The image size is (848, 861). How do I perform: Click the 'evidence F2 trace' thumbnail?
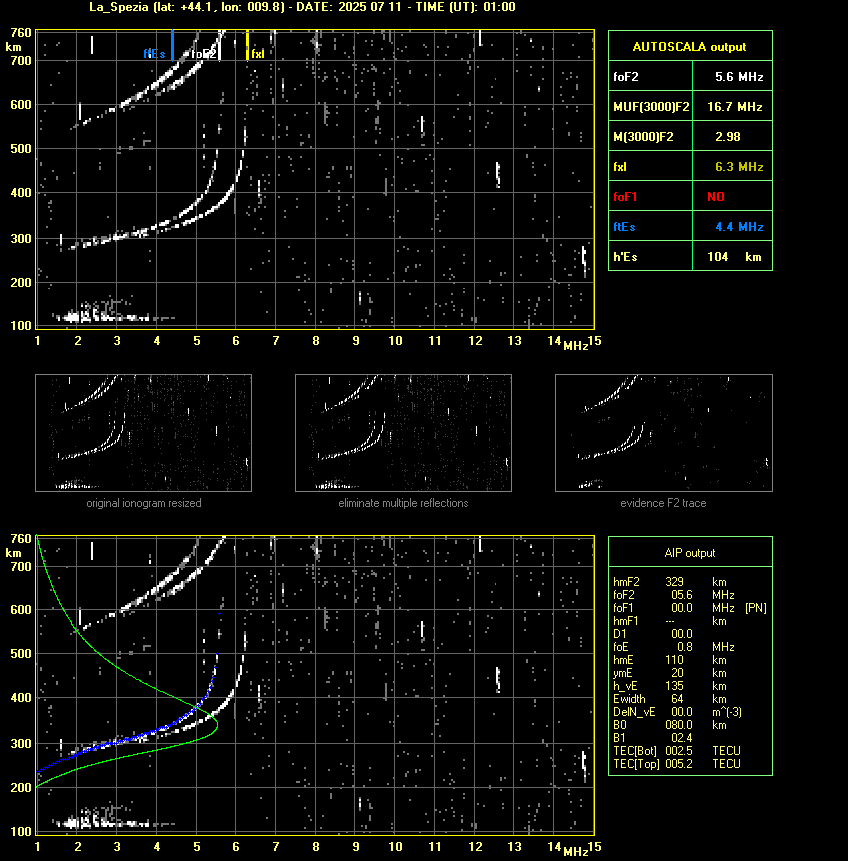[663, 433]
